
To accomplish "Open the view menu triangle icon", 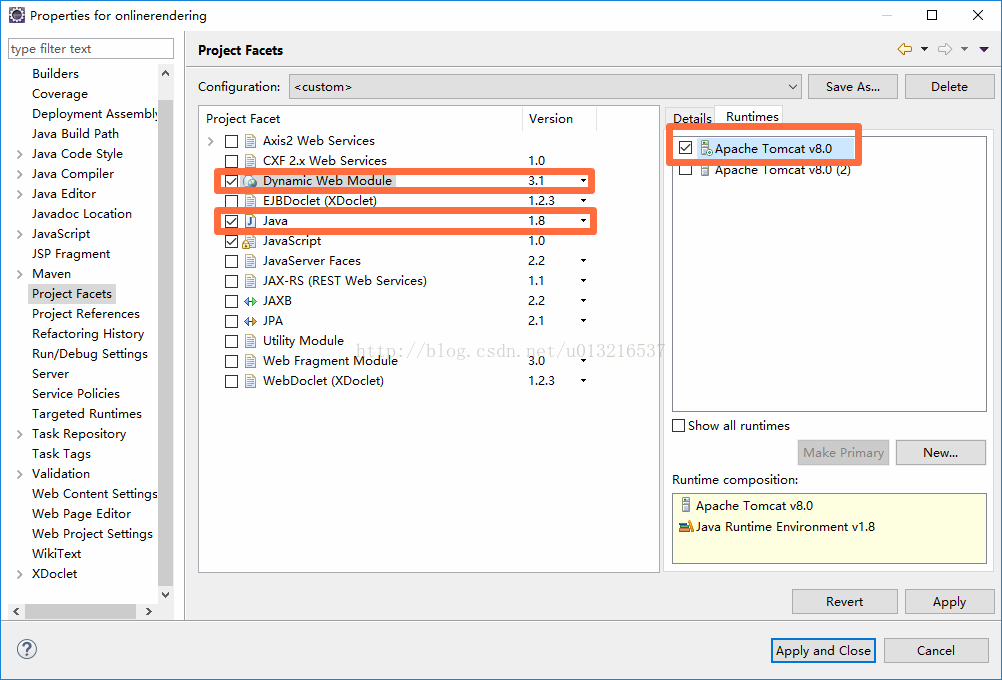I will tap(984, 49).
